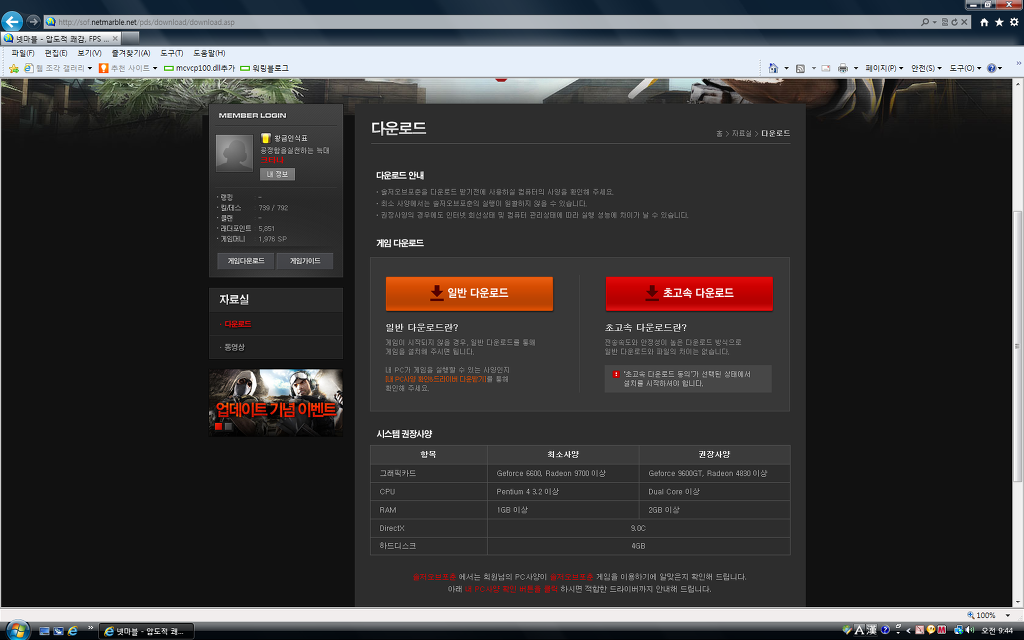1024x640 pixels.
Task: Click the browser Back arrow button
Action: (x=12, y=22)
